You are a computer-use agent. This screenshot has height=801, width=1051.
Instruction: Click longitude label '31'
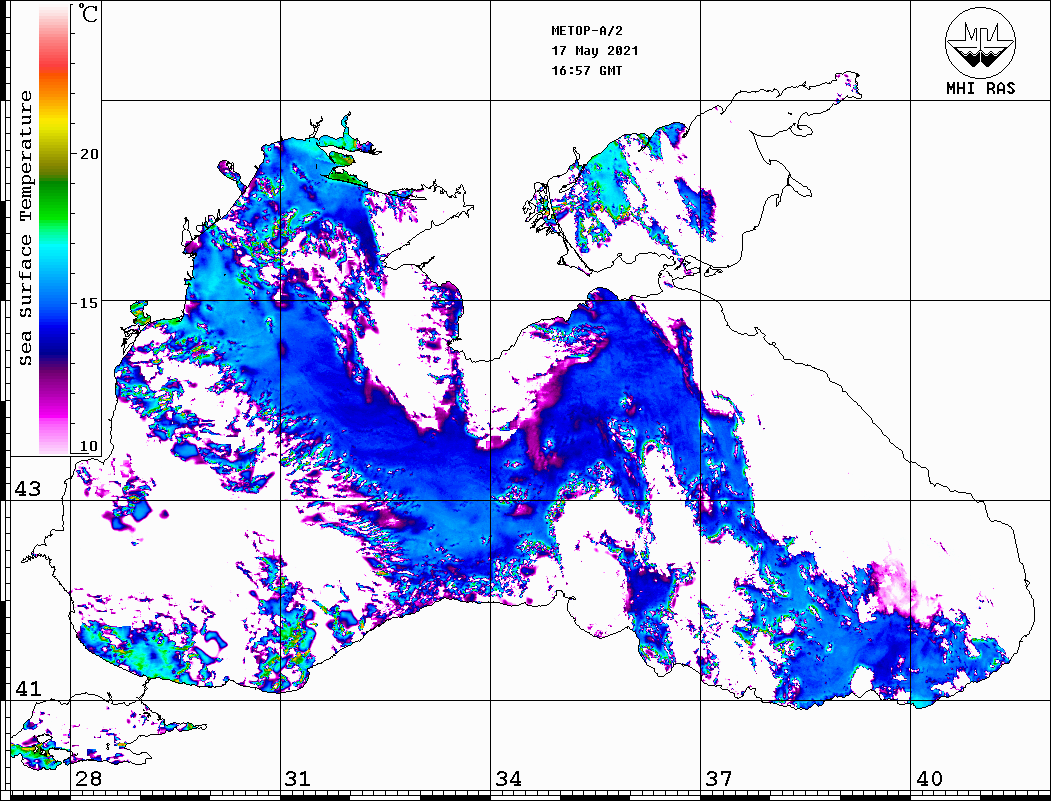tap(298, 779)
